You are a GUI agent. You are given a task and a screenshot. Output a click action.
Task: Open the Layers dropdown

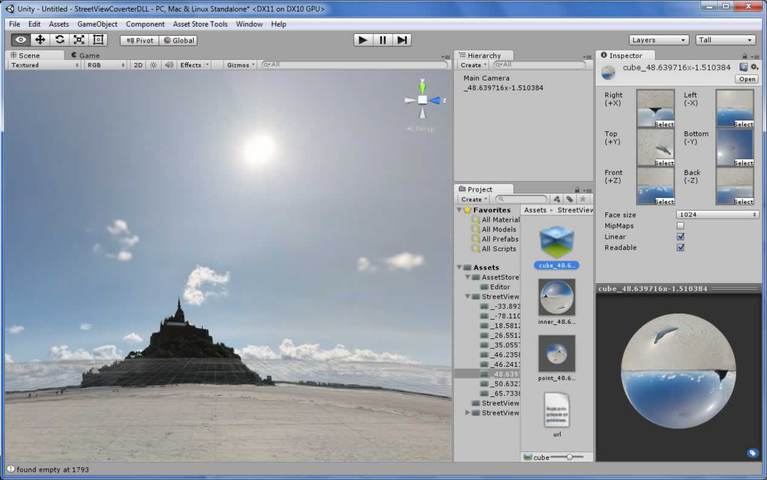658,40
